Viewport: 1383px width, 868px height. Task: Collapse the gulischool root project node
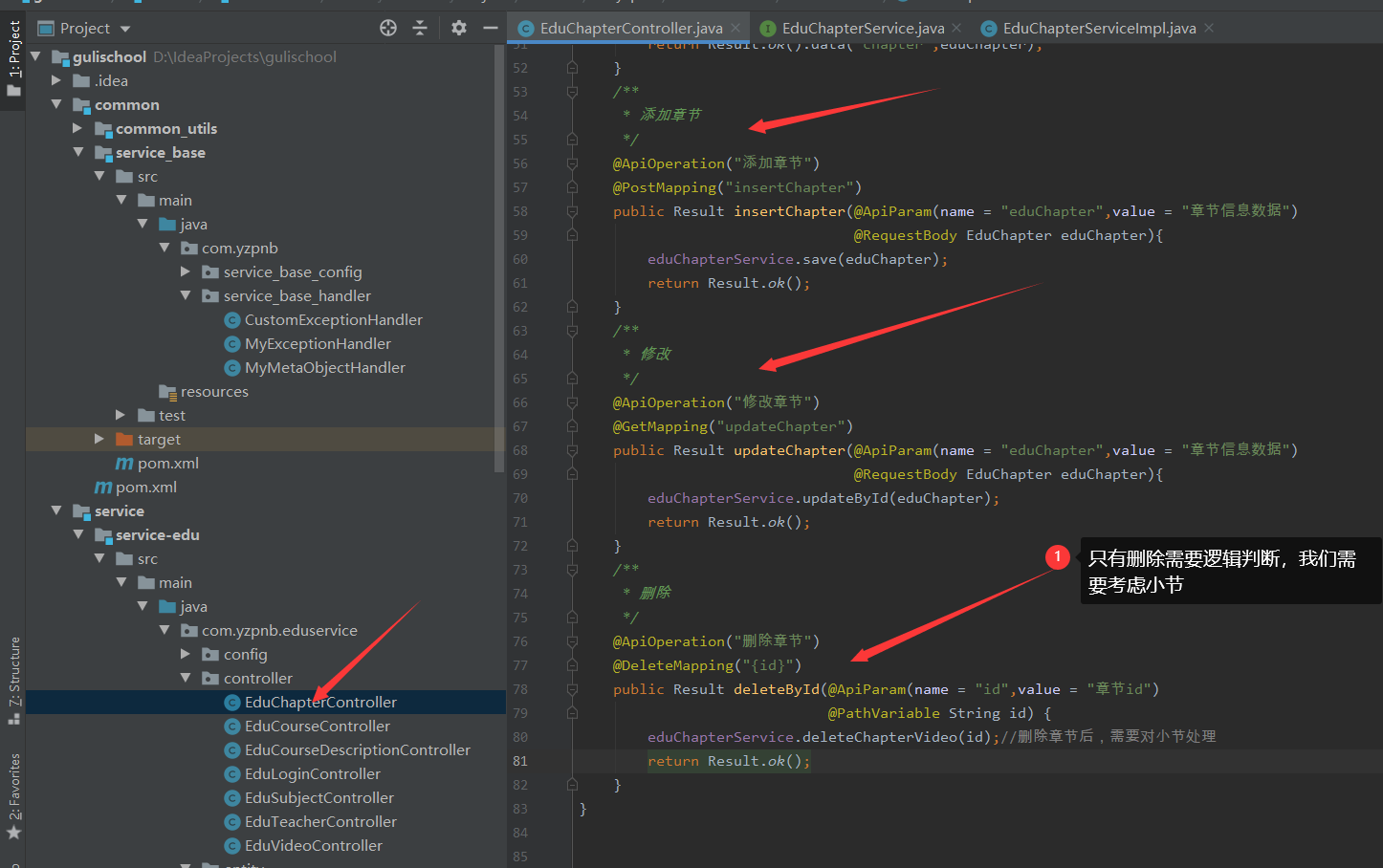[35, 56]
